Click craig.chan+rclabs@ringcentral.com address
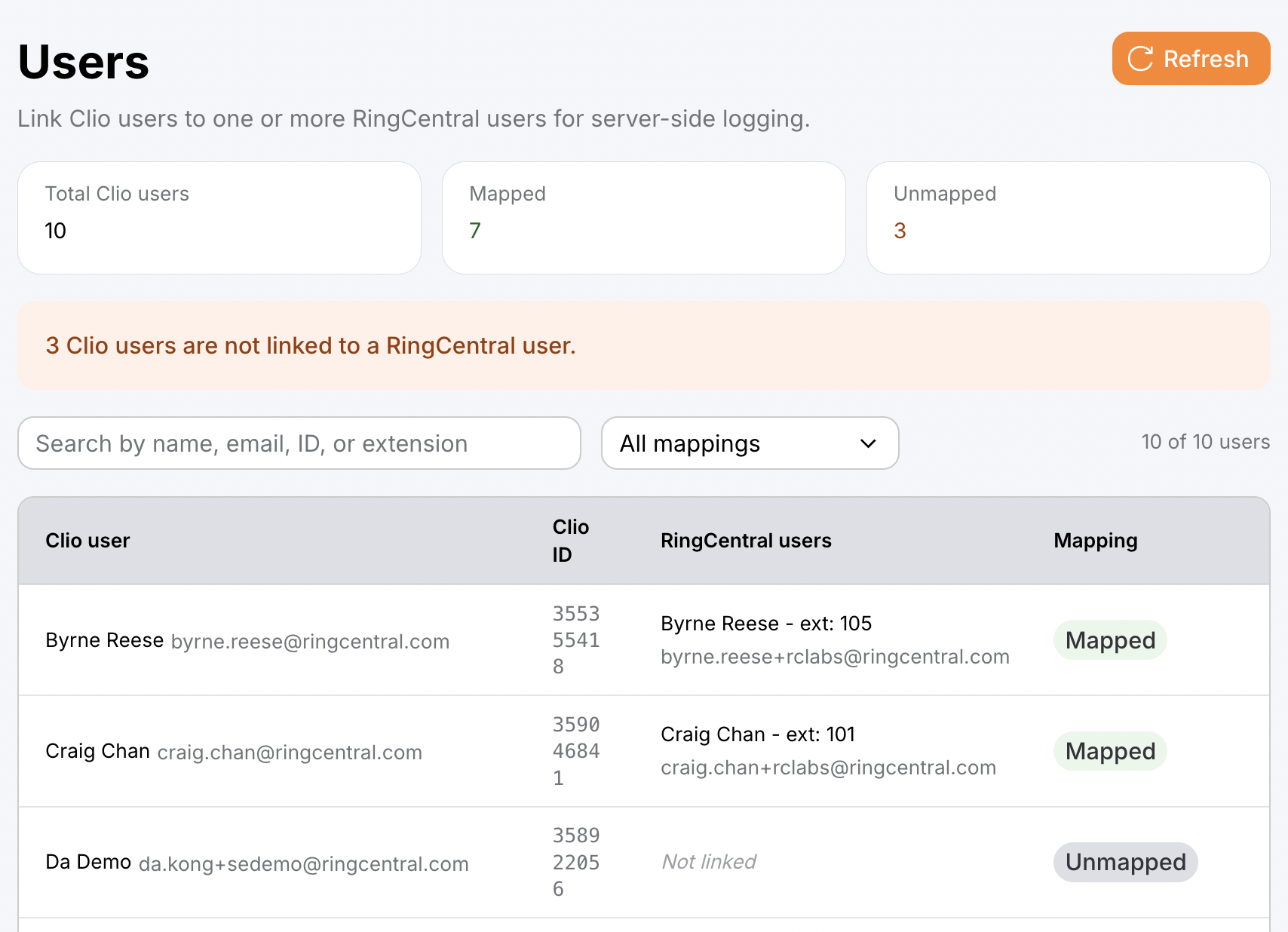The height and width of the screenshot is (932, 1288). point(828,768)
